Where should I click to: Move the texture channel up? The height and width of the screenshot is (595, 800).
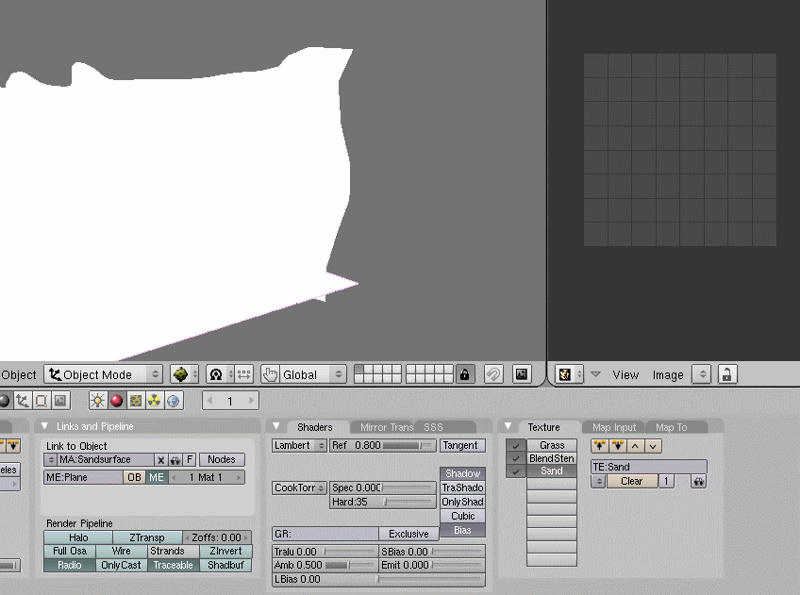coord(635,446)
